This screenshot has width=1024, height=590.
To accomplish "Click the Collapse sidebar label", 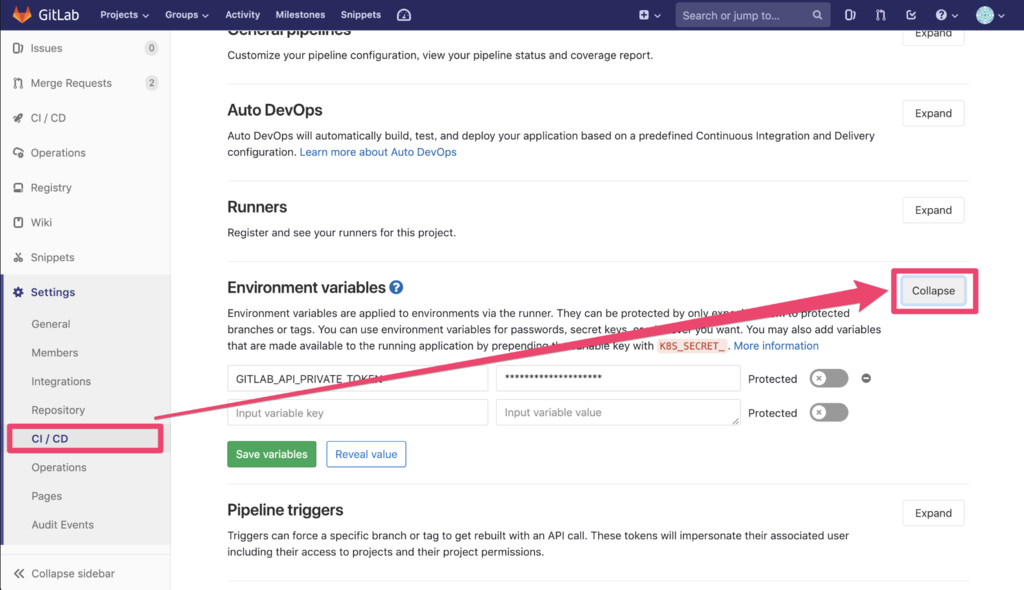I will coord(73,574).
